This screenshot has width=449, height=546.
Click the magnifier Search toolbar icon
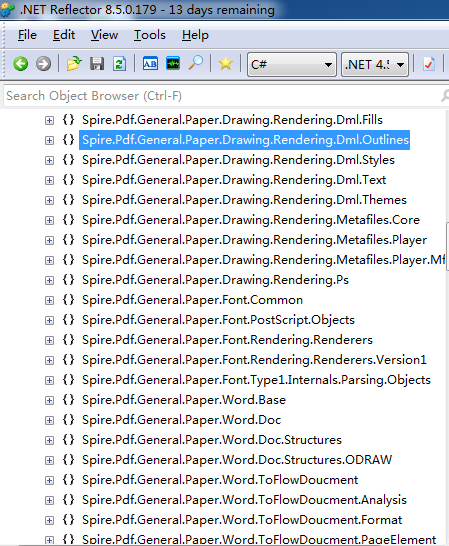[x=195, y=63]
